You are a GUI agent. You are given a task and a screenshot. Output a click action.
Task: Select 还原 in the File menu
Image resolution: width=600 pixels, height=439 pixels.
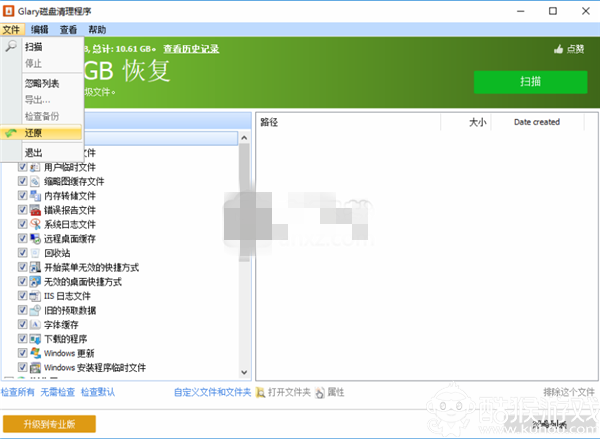[x=41, y=133]
